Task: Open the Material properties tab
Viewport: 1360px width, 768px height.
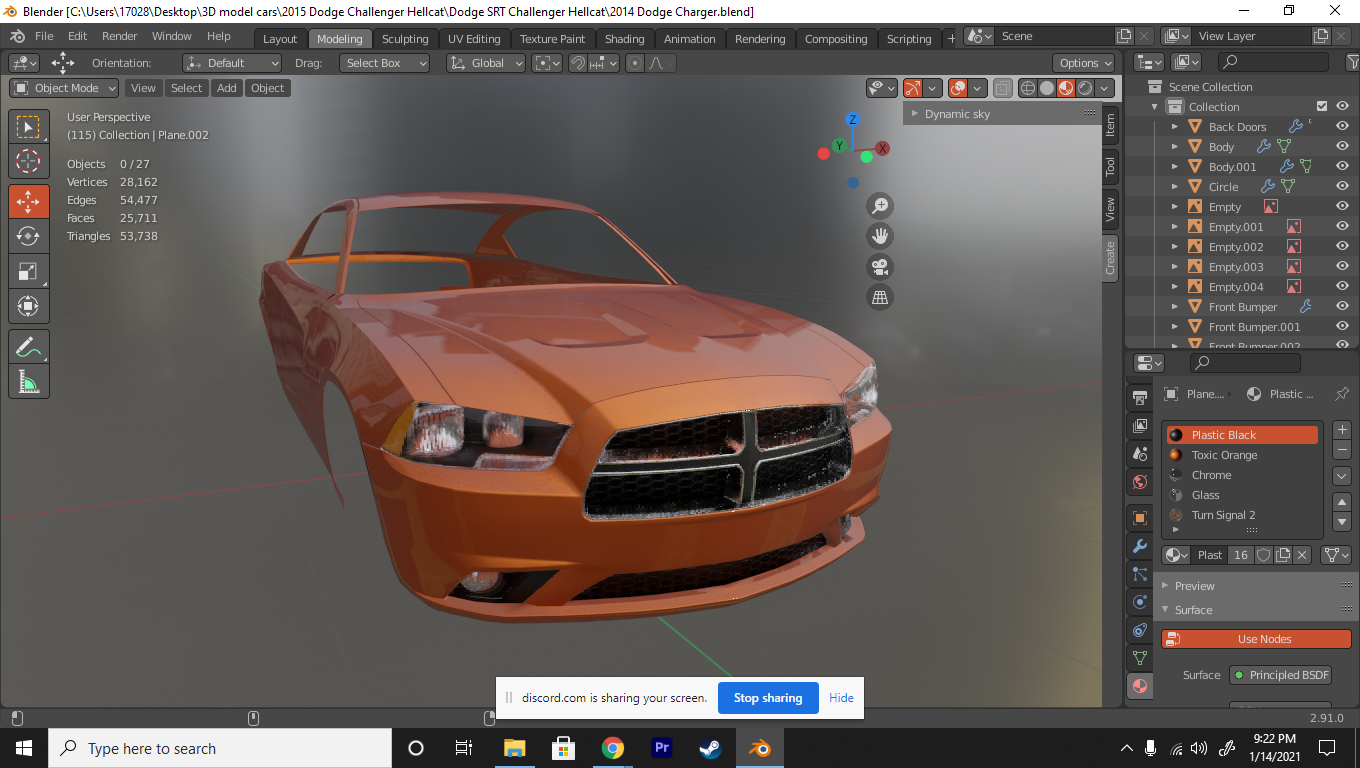Action: (x=1140, y=686)
